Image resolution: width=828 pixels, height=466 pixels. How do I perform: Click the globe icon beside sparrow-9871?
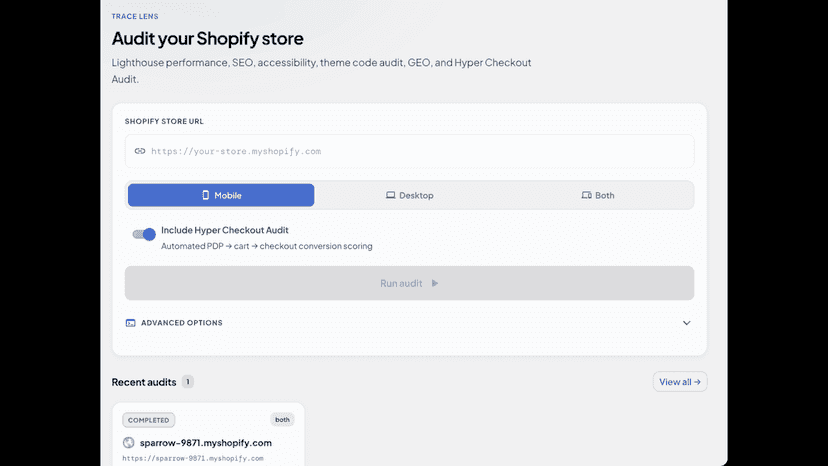[x=128, y=443]
